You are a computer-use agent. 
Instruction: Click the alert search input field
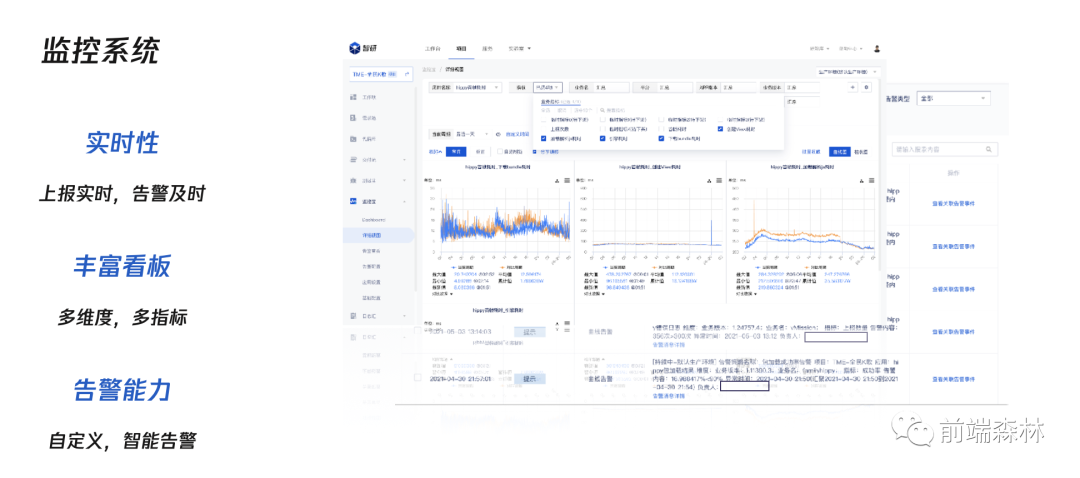tap(944, 149)
